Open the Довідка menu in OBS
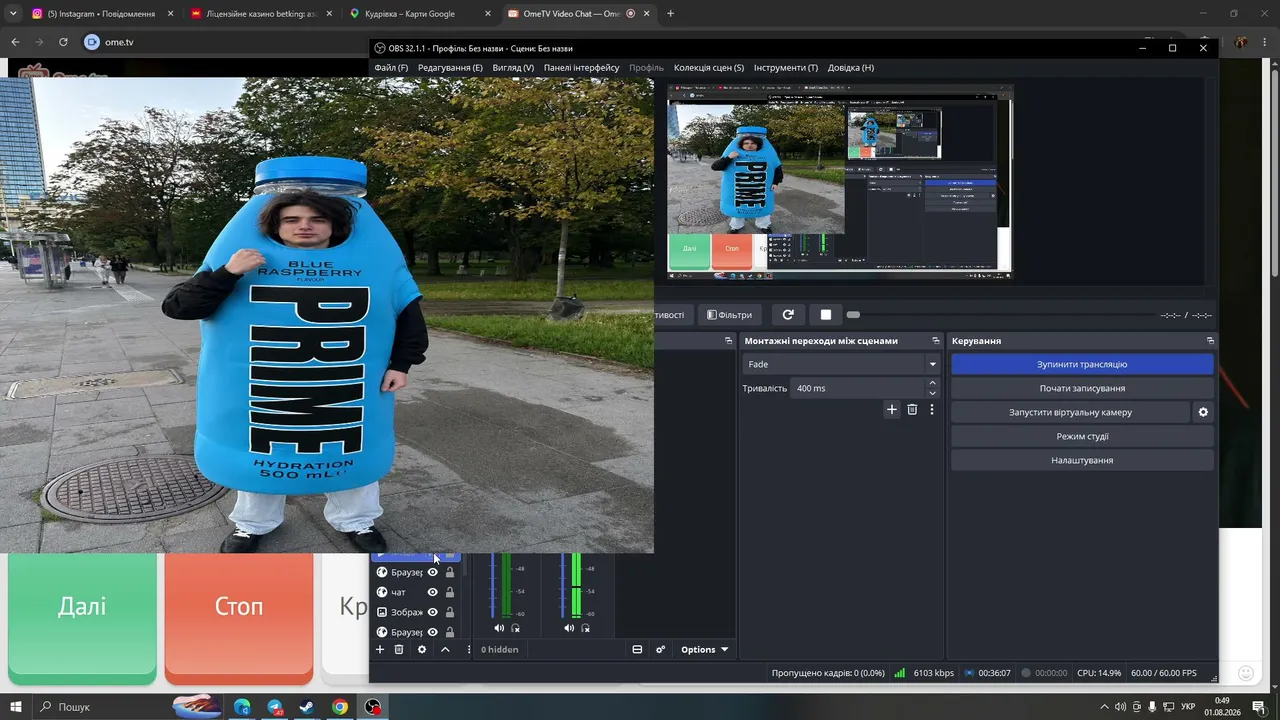1280x720 pixels. [x=851, y=68]
